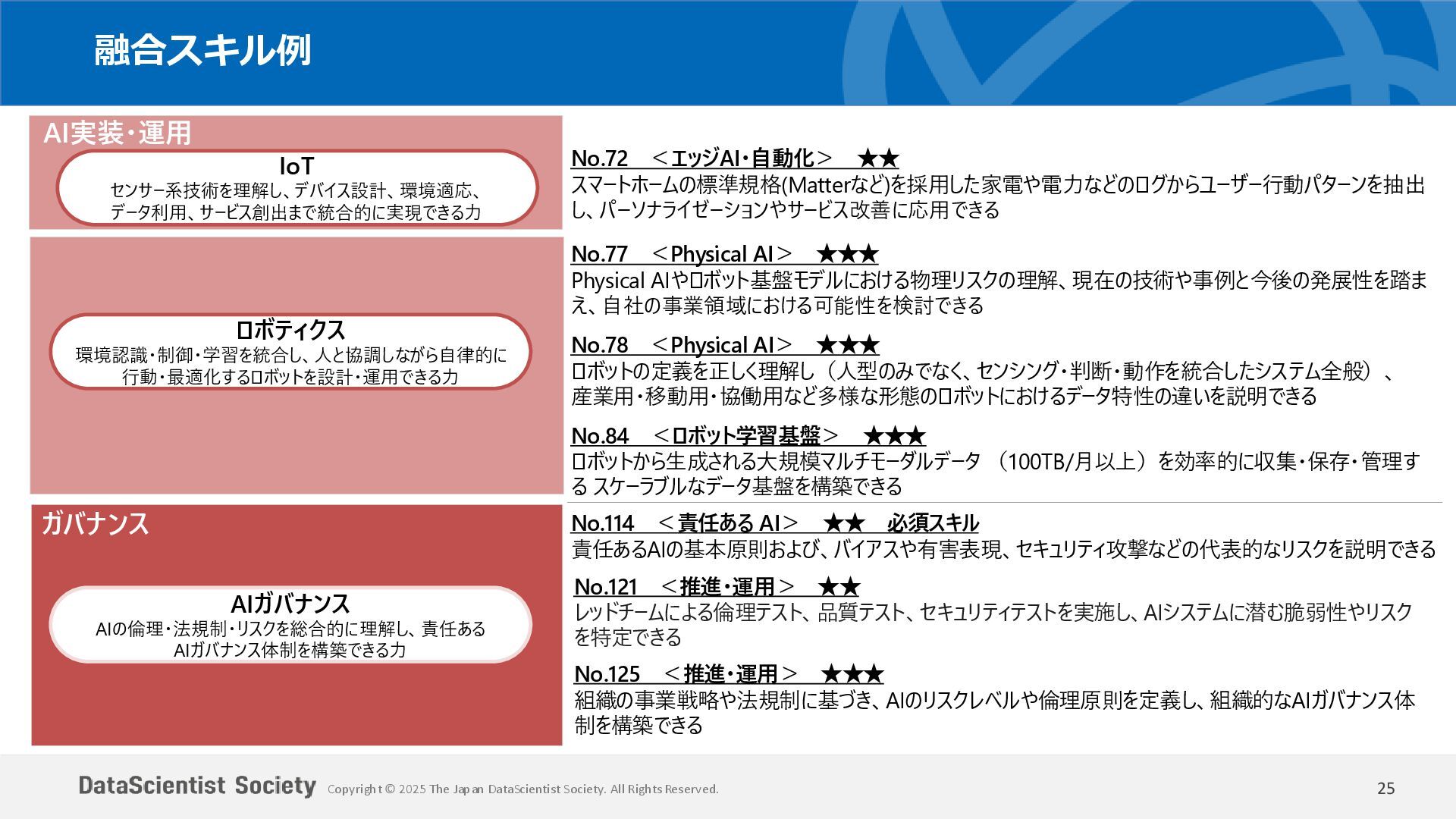Screen dimensions: 1456x819
Task: Click the copyright notice text in footer
Action: point(522,789)
